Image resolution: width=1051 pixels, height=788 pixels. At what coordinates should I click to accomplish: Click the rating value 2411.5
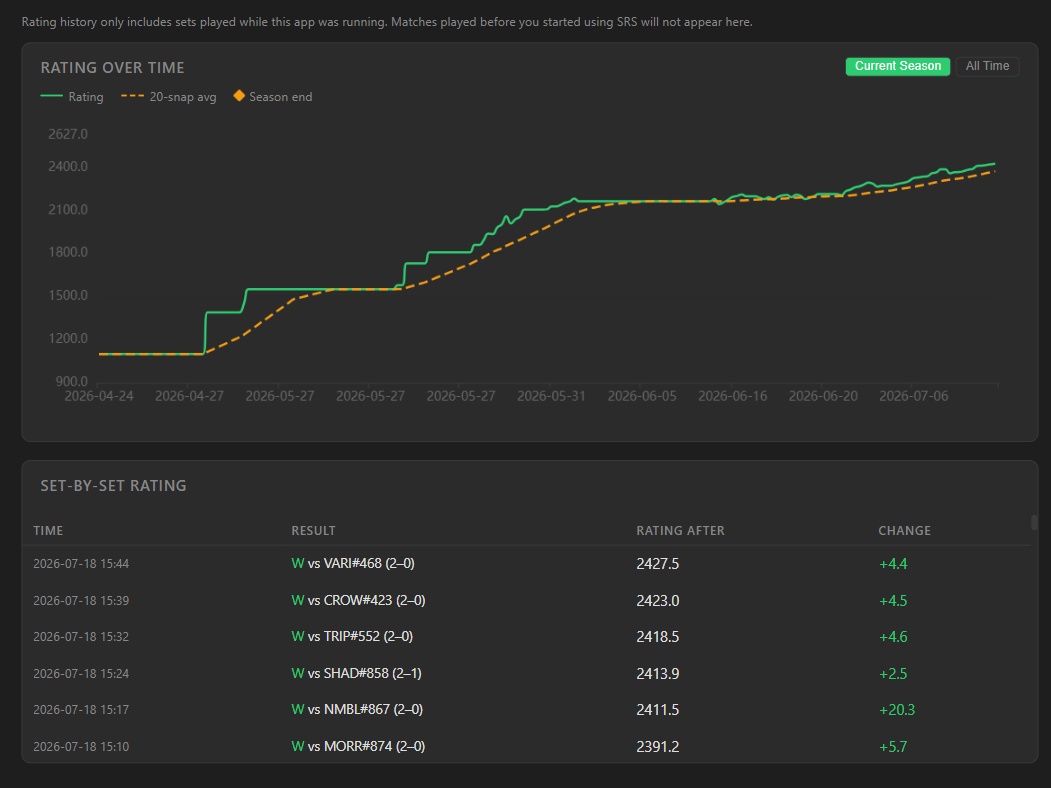[x=658, y=710]
